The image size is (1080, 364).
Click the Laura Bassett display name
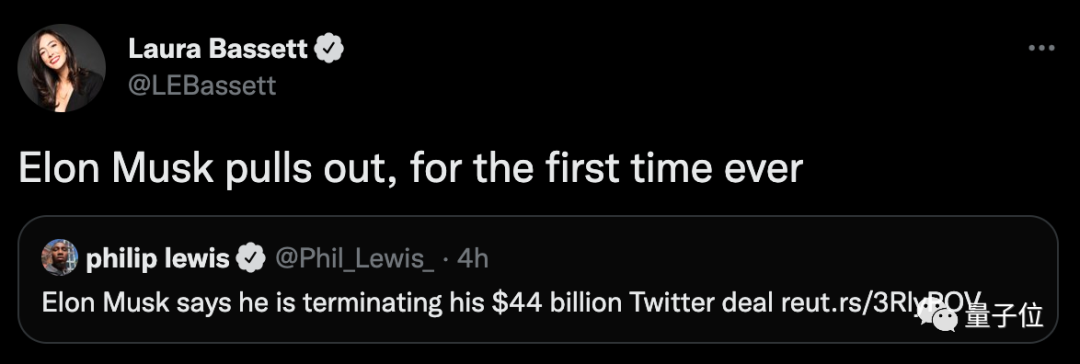pos(218,49)
